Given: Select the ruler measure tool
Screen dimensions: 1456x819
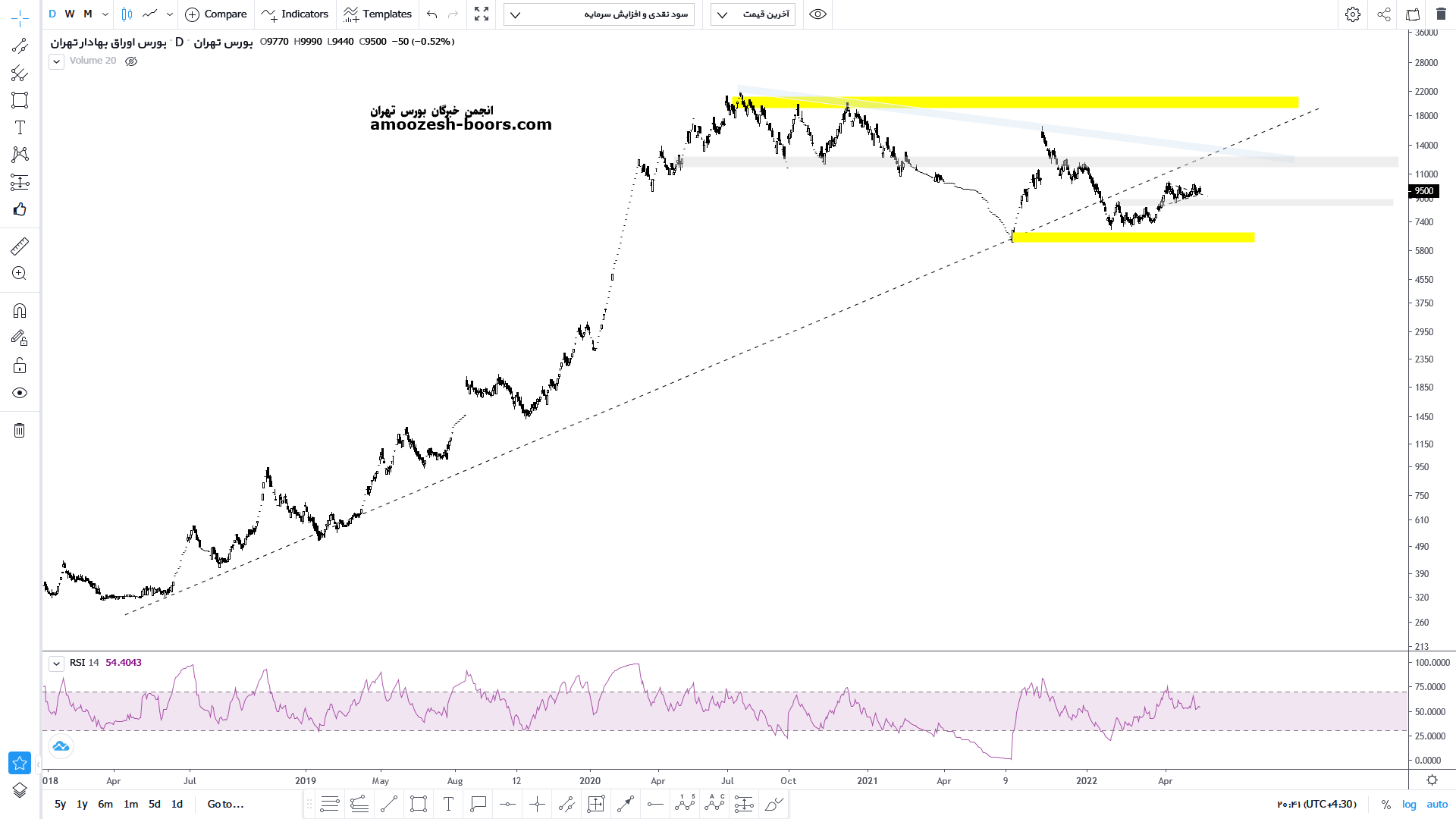Looking at the screenshot, I should [x=20, y=246].
